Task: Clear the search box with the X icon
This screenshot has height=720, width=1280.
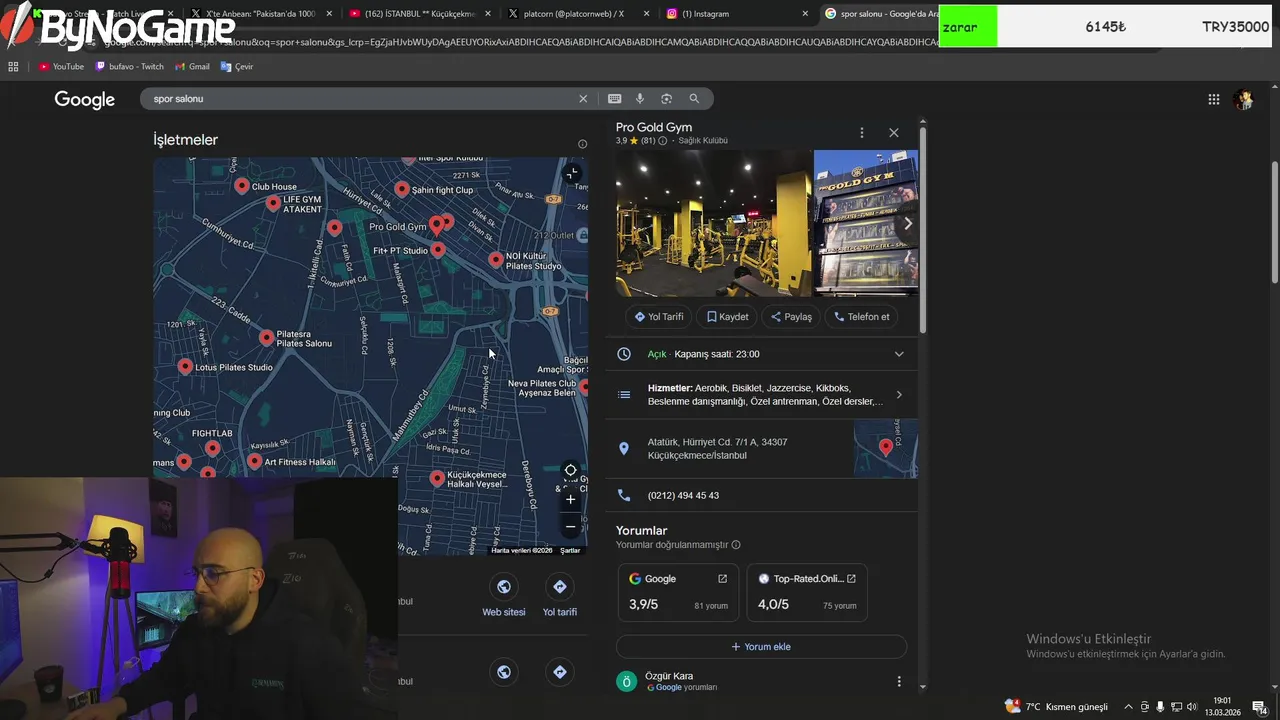Action: [583, 99]
